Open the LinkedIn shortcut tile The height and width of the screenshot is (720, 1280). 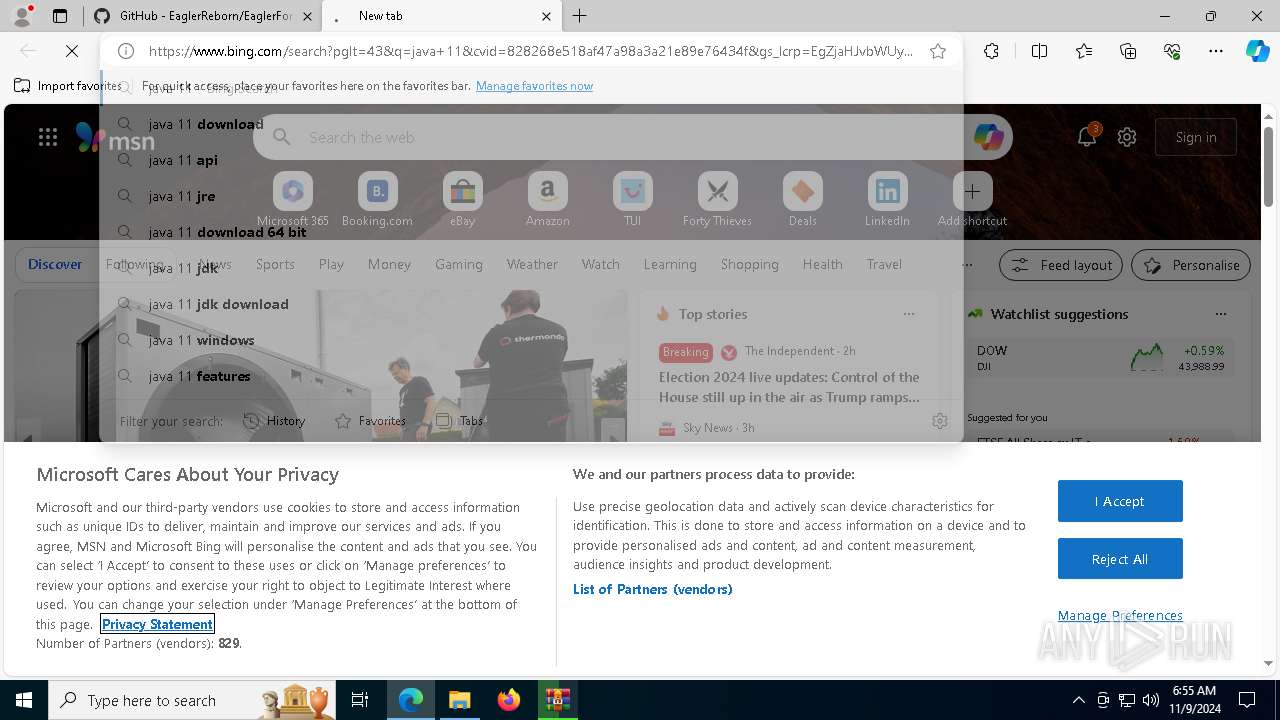(887, 200)
